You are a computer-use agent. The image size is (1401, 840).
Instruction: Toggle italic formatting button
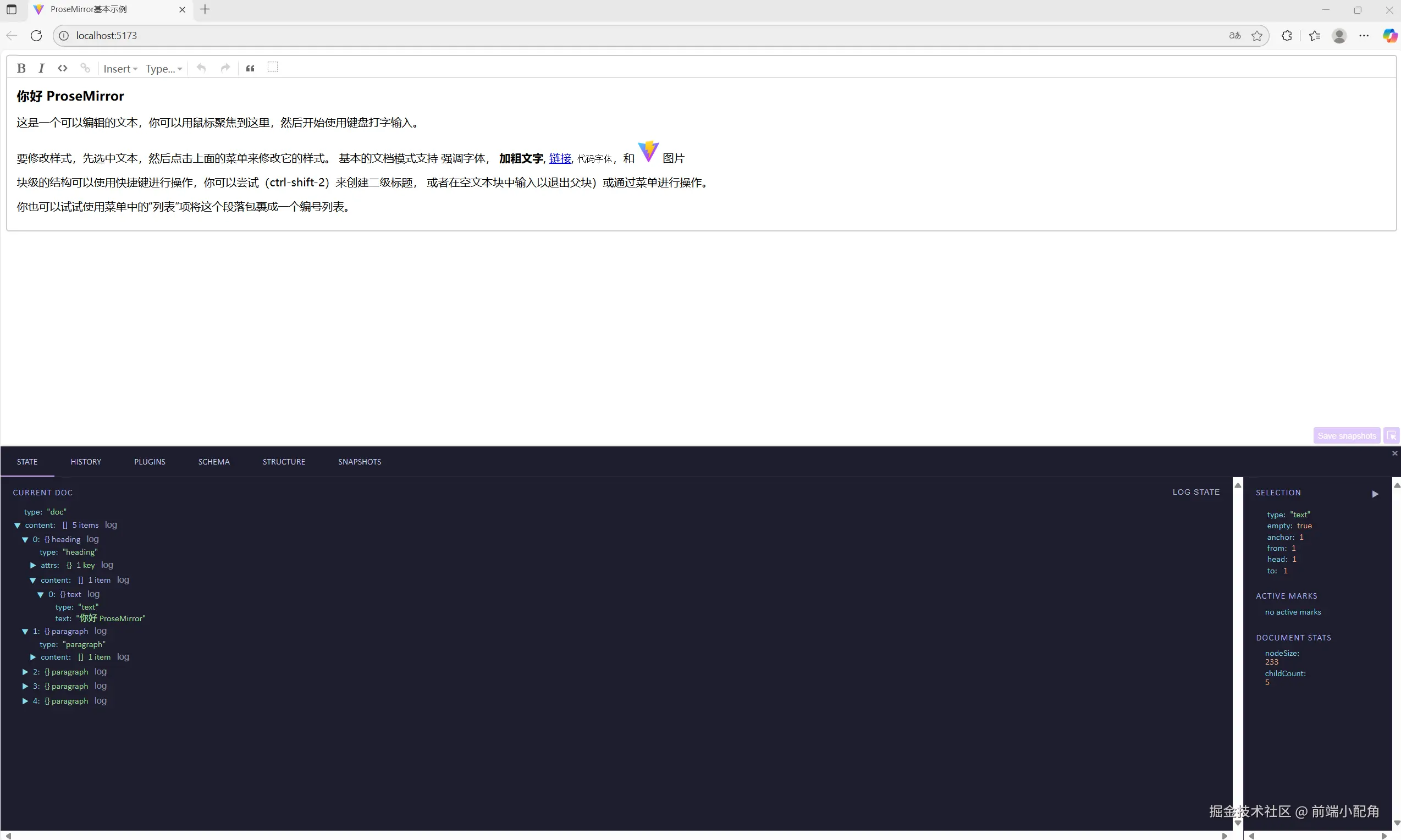[41, 69]
